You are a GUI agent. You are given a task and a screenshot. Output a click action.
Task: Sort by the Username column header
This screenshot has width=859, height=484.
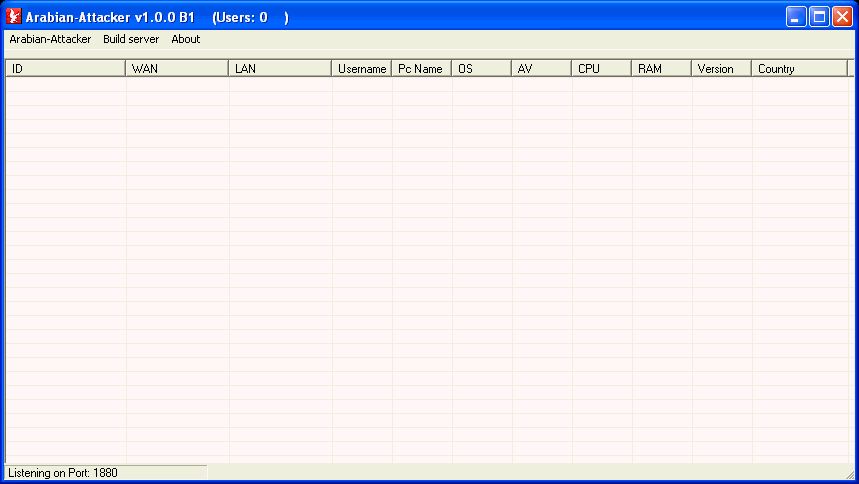(x=361, y=69)
